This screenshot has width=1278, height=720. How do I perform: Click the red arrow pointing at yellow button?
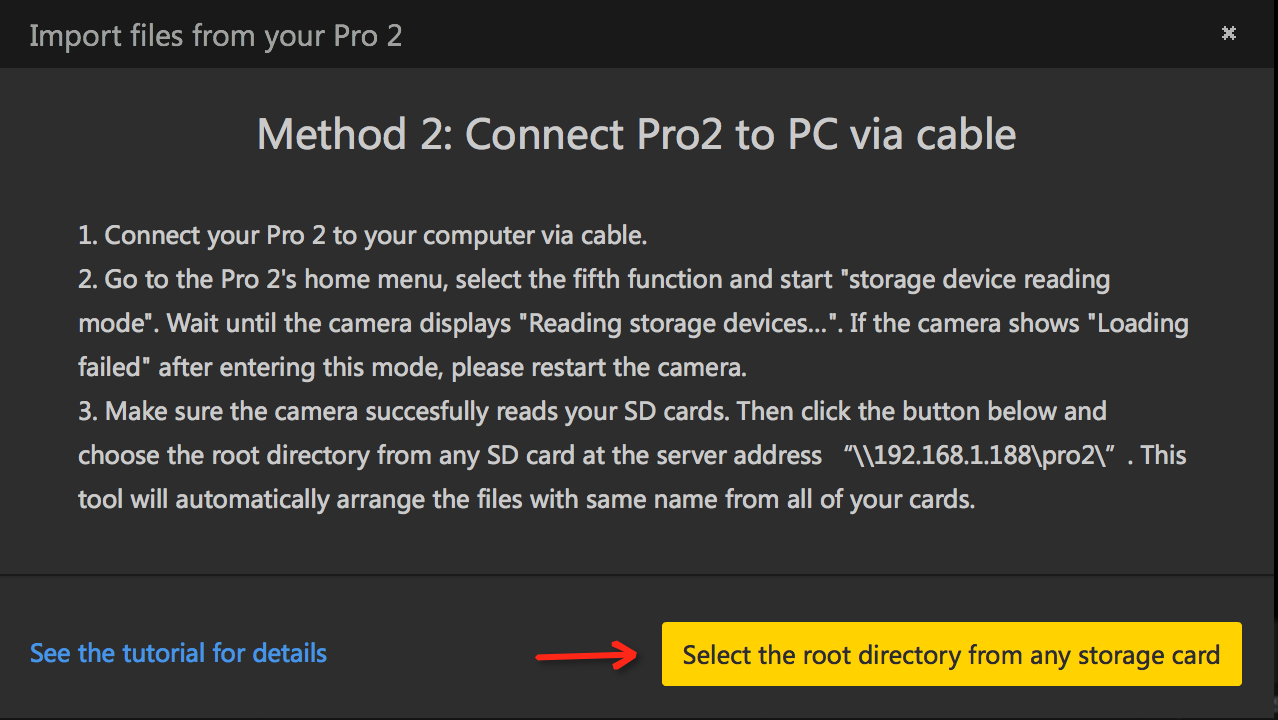pos(587,656)
